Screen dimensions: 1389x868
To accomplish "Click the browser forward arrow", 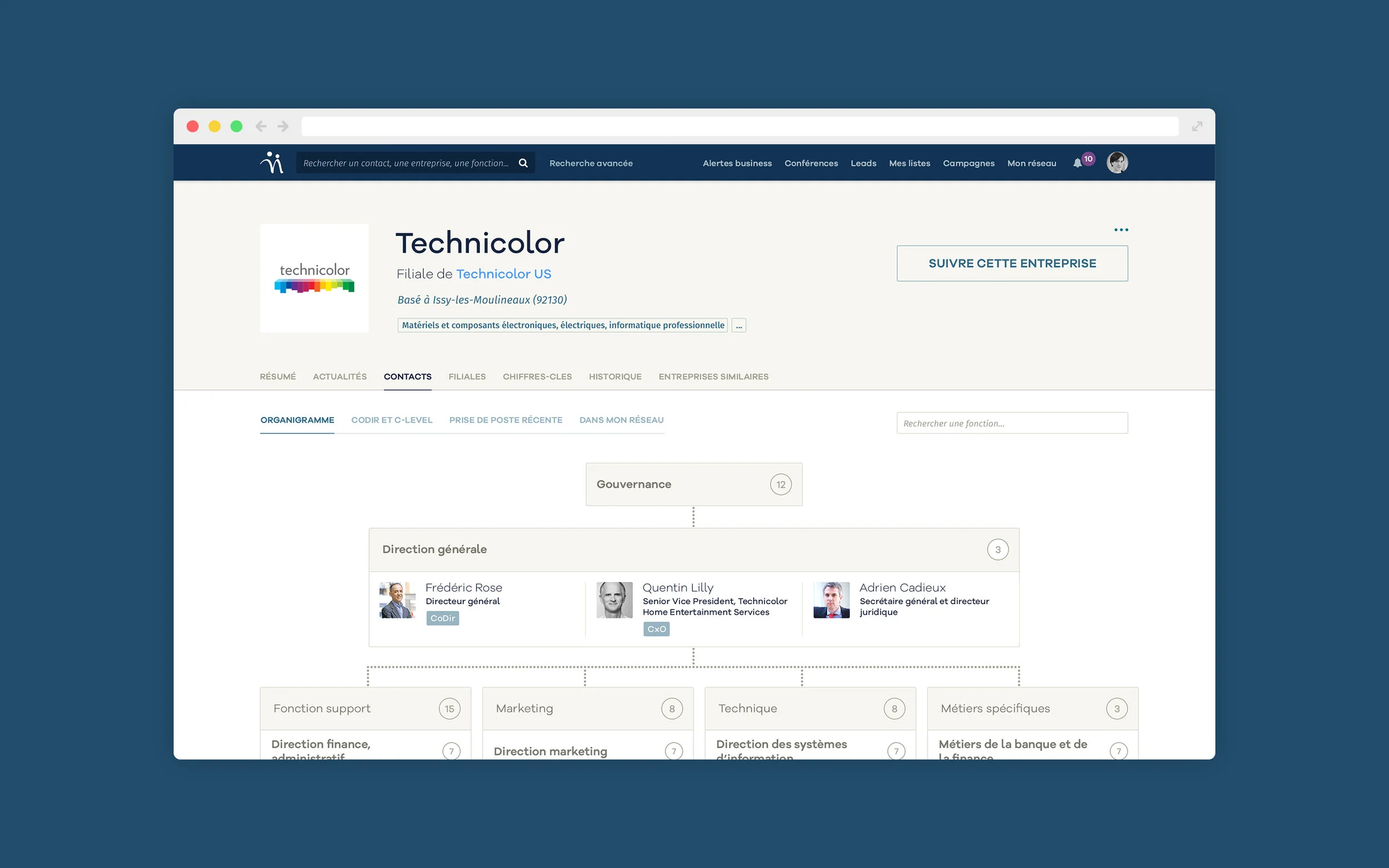I will click(x=283, y=126).
